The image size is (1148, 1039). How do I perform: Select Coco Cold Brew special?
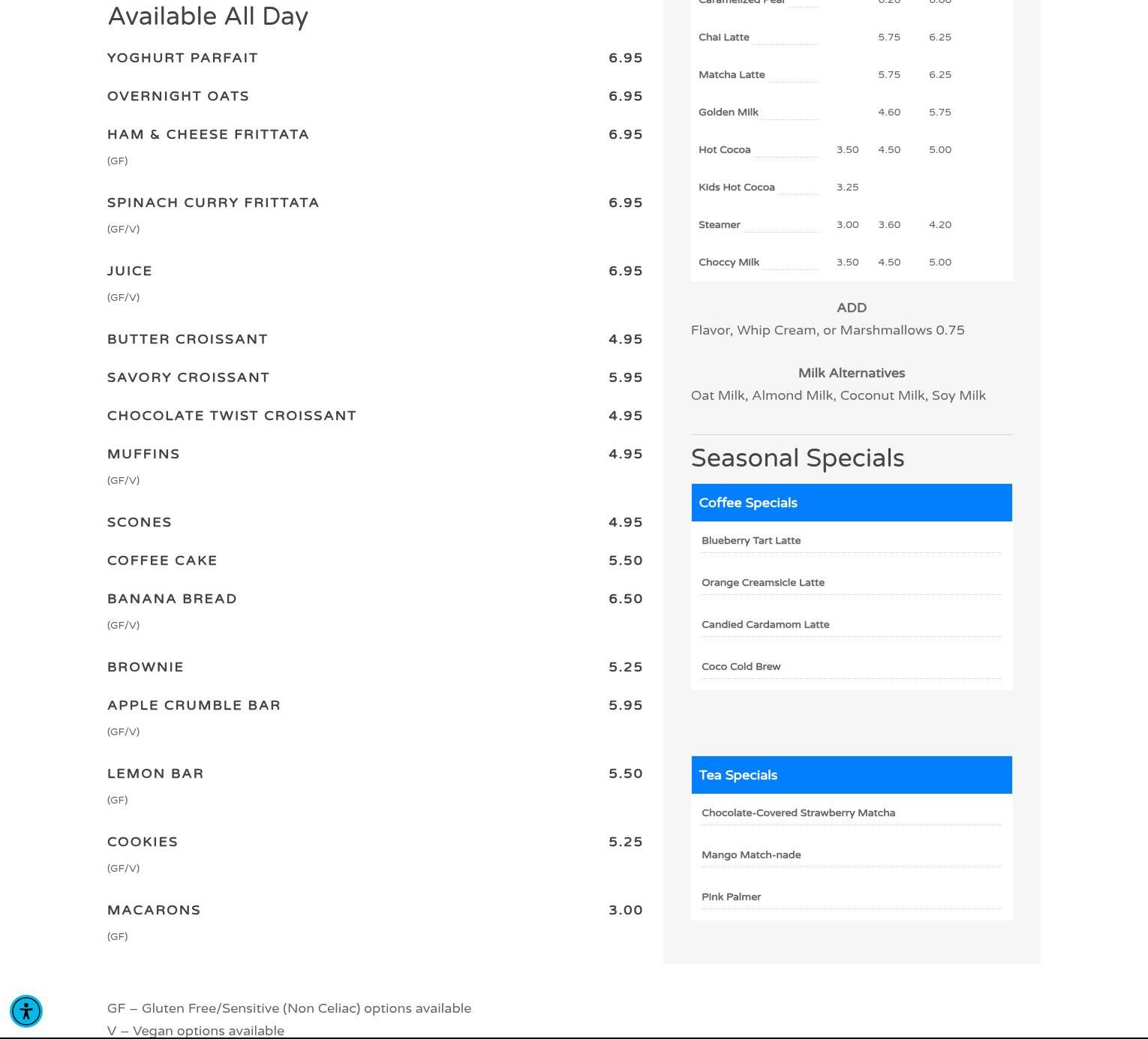coord(741,667)
